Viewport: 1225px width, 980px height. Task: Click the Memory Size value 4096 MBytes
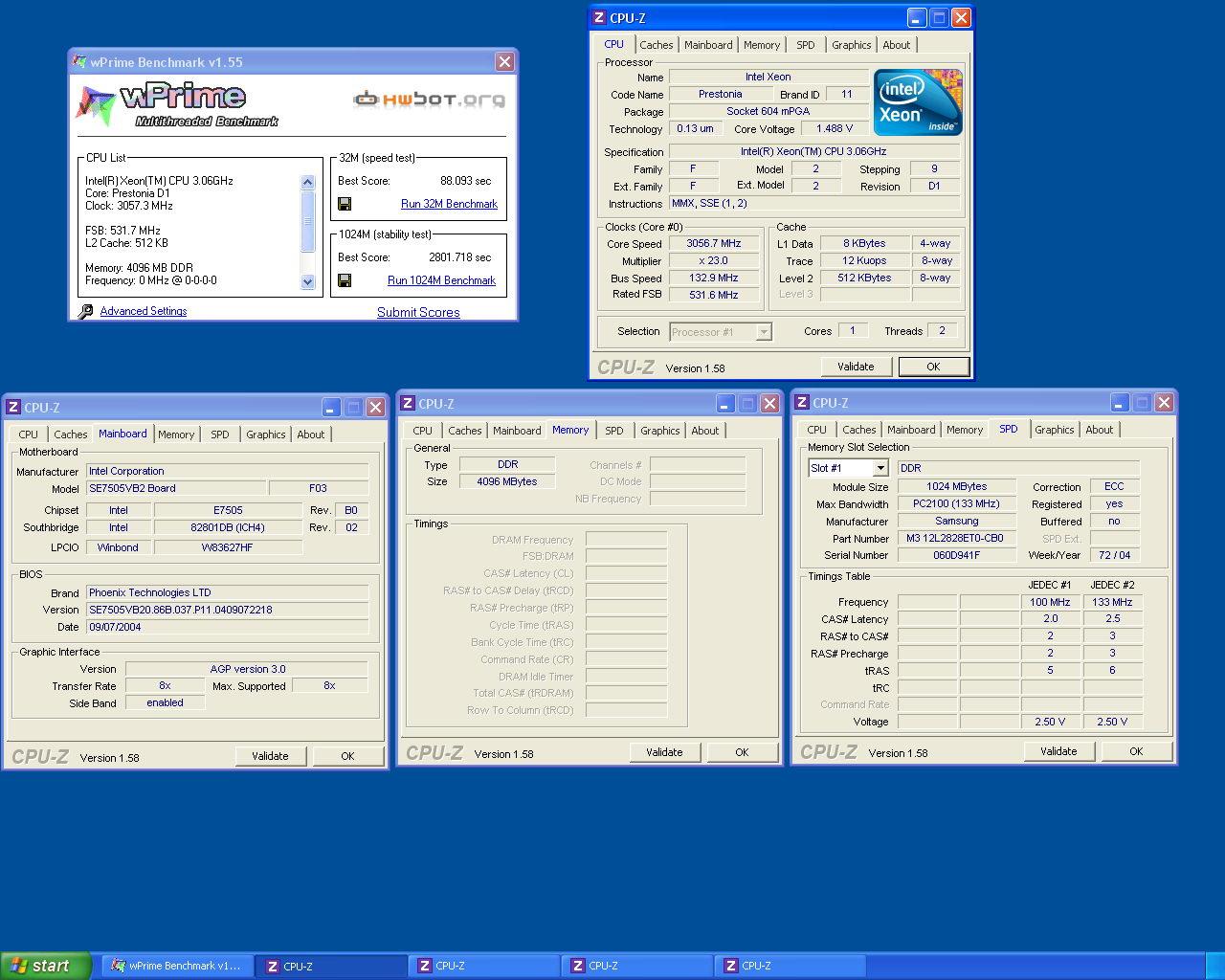[507, 482]
